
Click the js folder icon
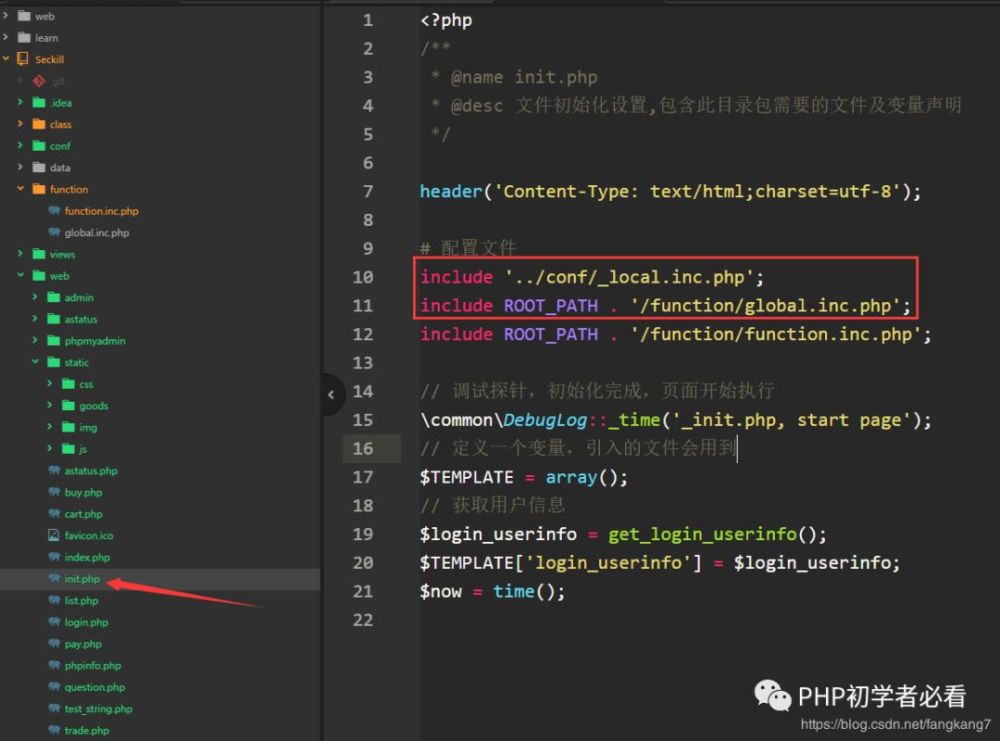tap(68, 449)
